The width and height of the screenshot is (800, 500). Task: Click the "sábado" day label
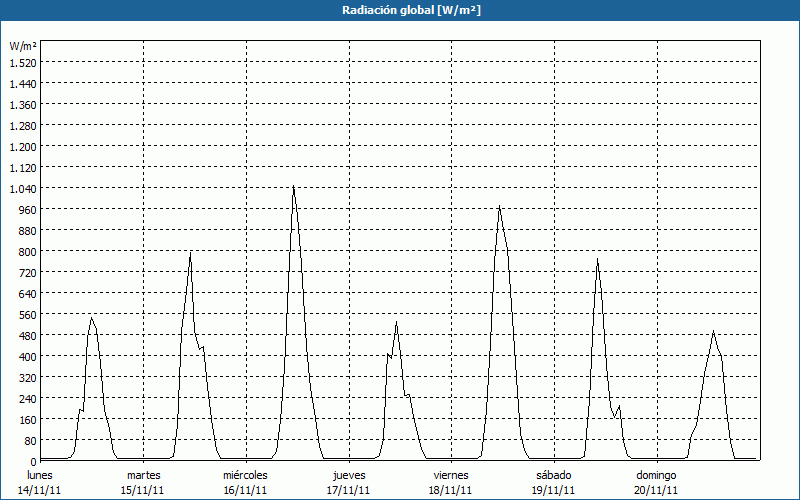tap(554, 475)
